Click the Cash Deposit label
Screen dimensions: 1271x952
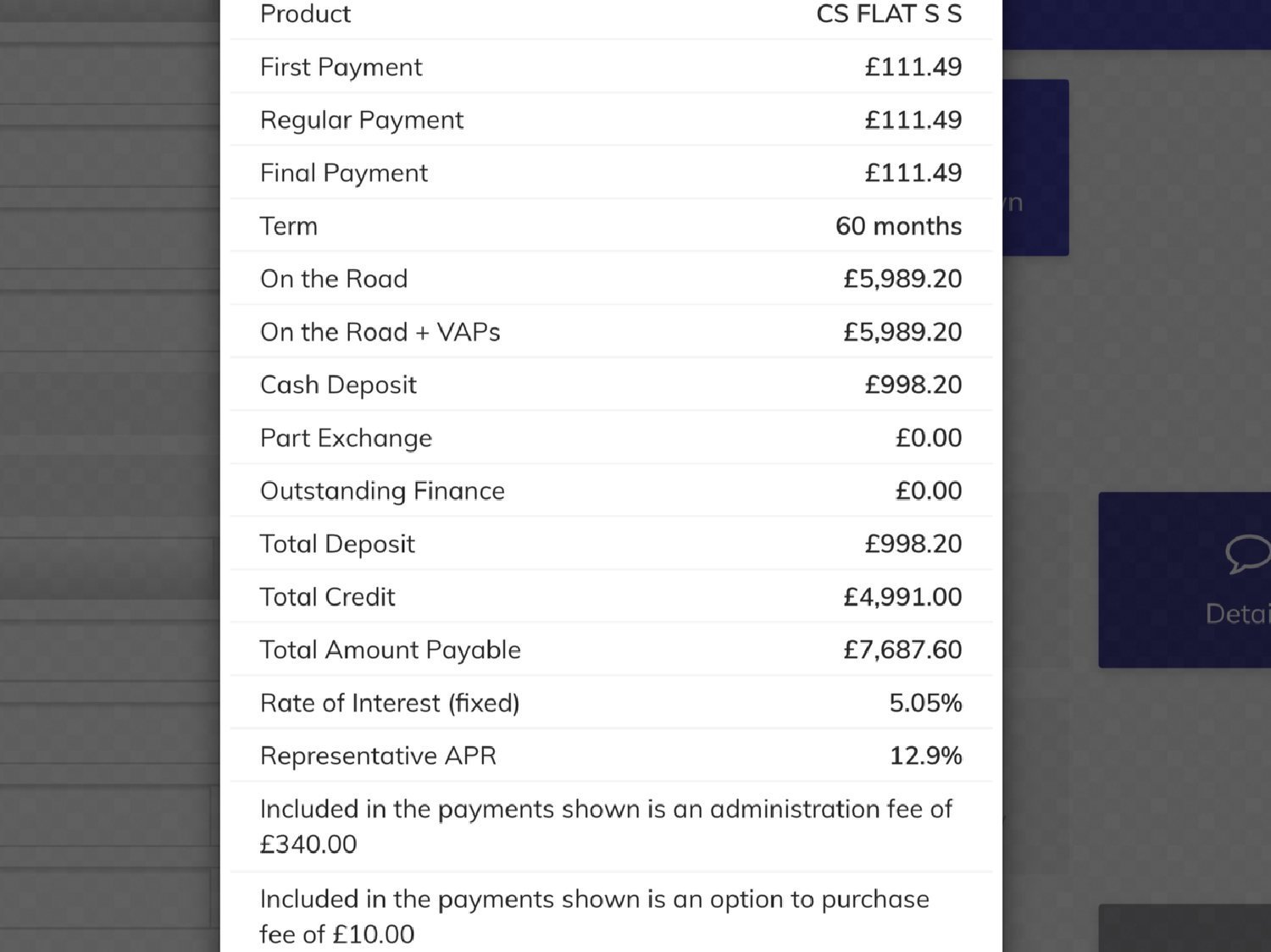coord(338,385)
